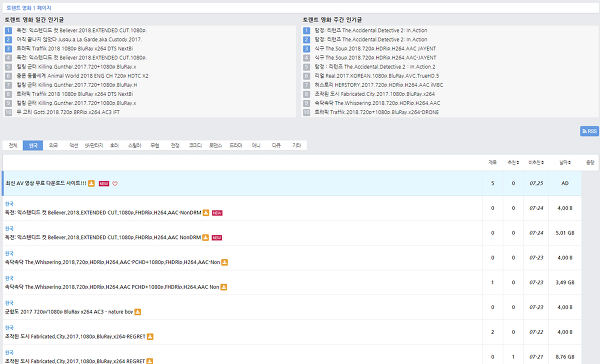The image size is (600, 364).
Task: Click 한국 category label above nature boy row
Action: (x=9, y=303)
